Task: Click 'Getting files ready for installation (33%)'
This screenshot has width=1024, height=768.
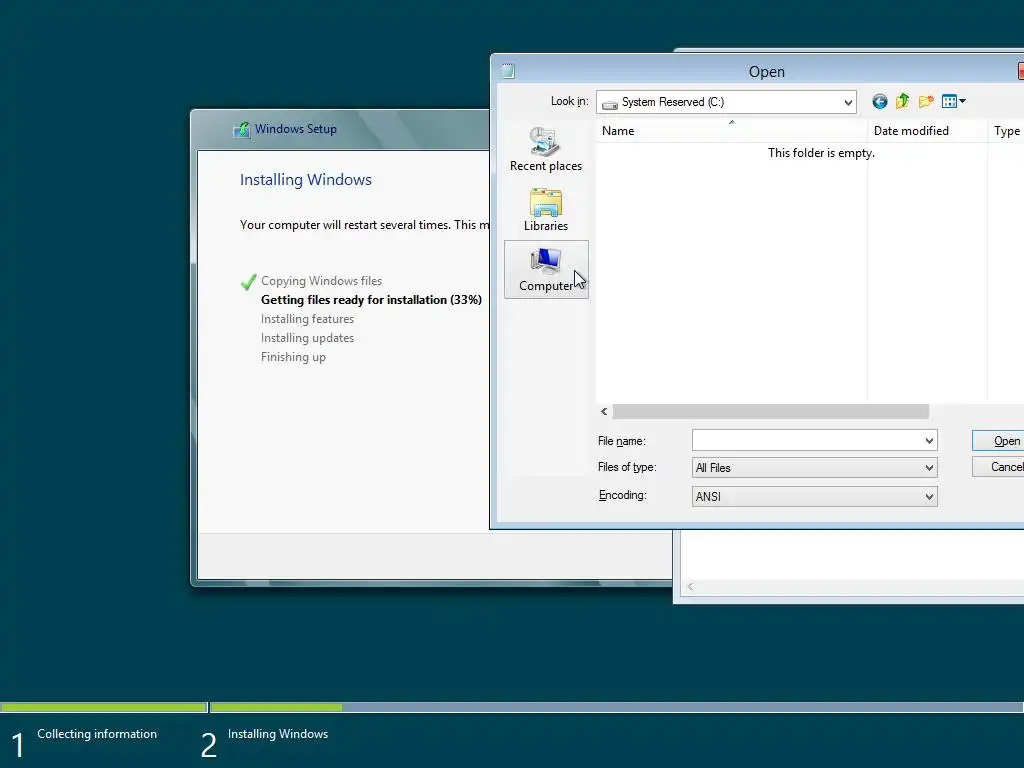Action: [371, 300]
